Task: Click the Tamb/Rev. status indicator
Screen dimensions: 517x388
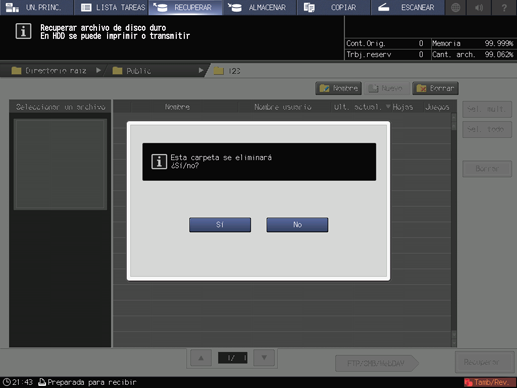Action: [x=489, y=382]
